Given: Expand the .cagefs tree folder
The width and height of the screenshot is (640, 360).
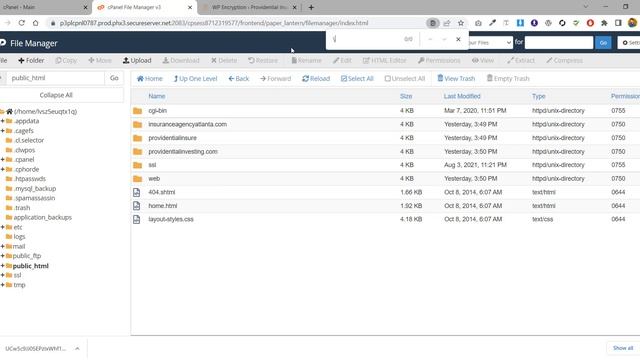Looking at the screenshot, I should point(2,131).
